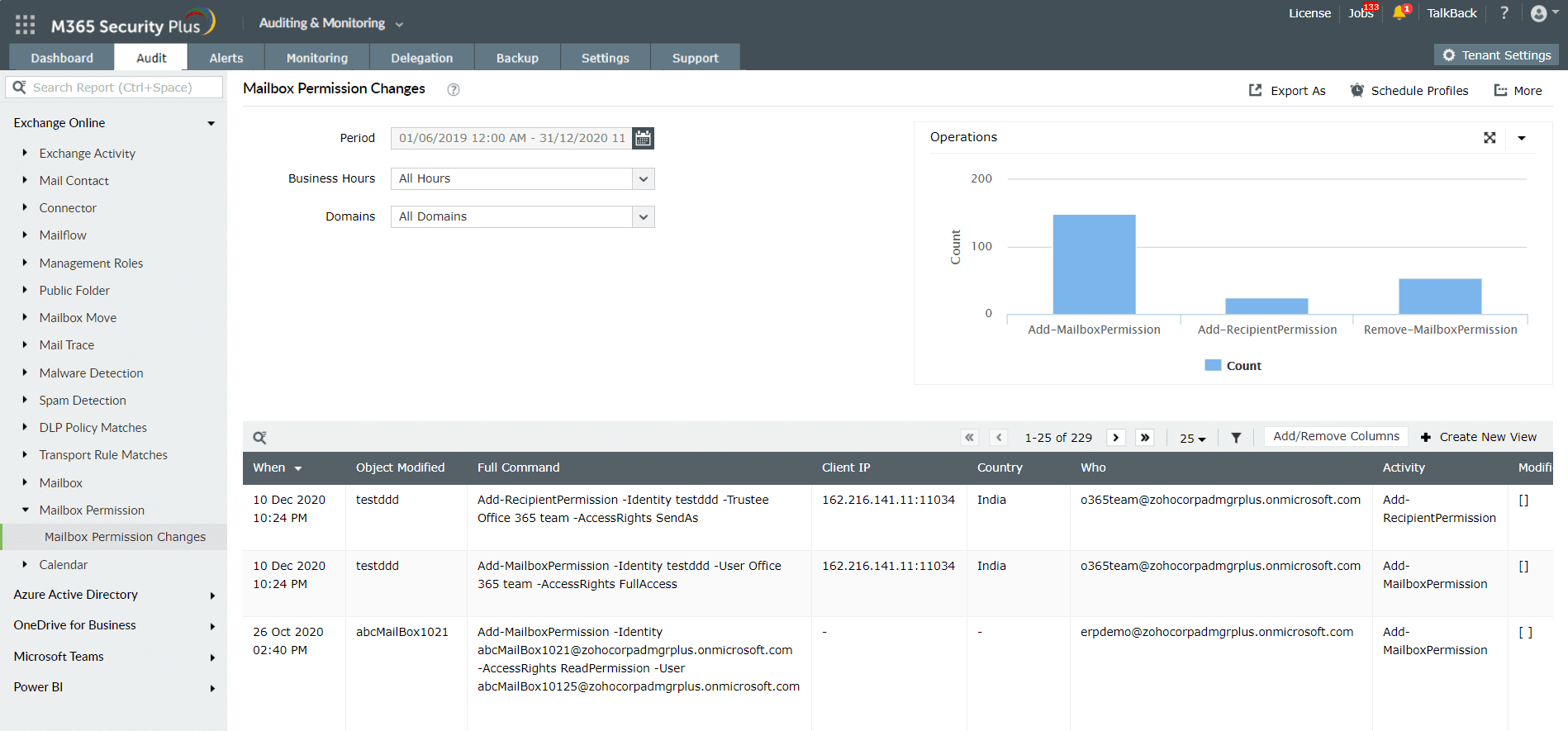Maximize the Operations chart

(1490, 138)
